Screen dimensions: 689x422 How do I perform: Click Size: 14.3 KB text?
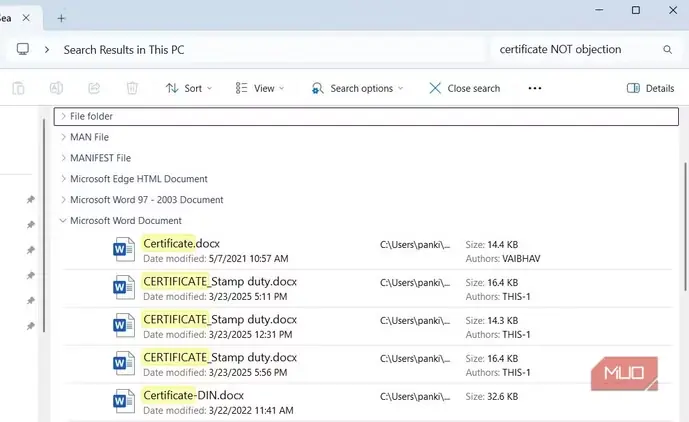[x=492, y=320]
